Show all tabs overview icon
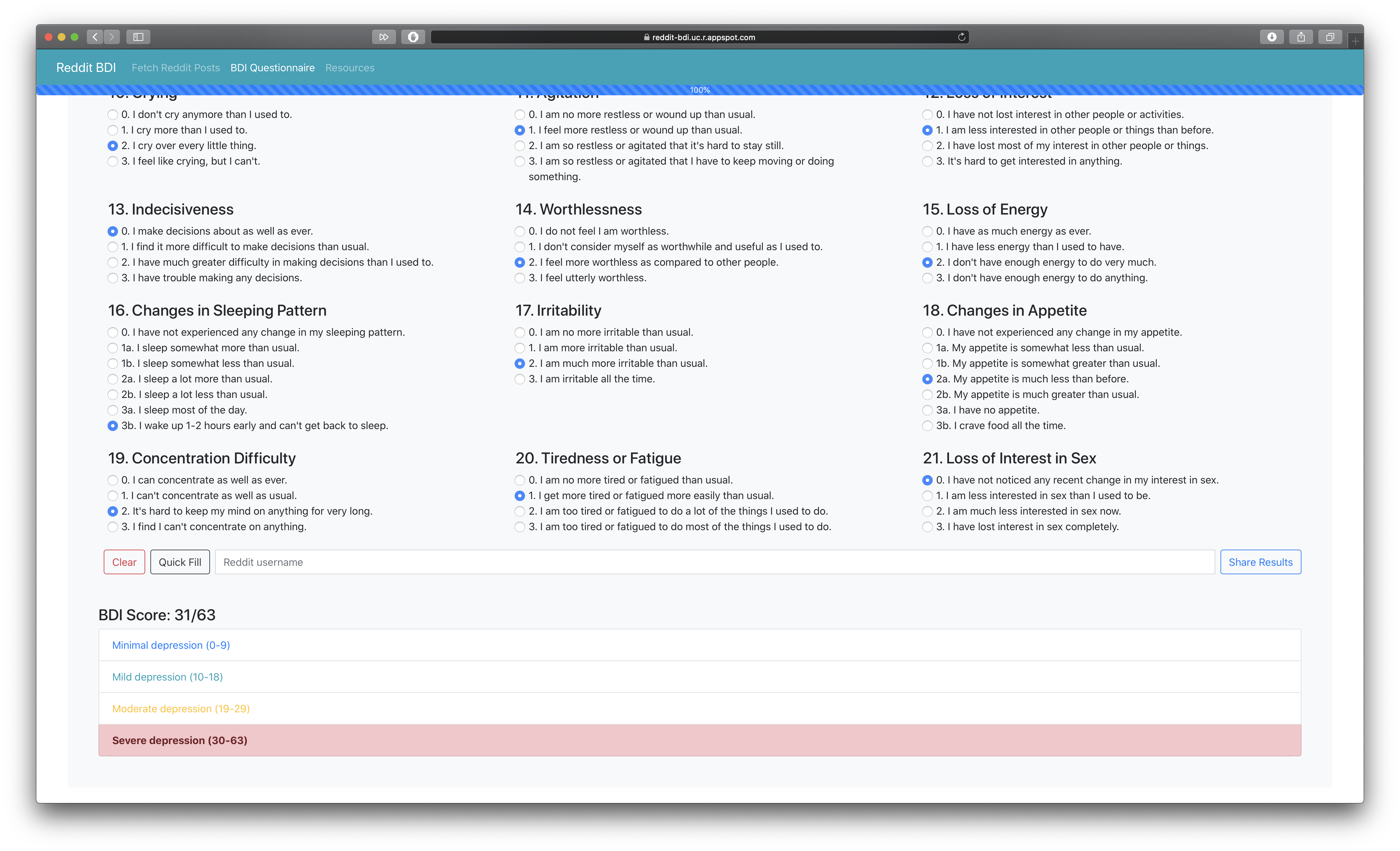This screenshot has height=851, width=1400. (1330, 37)
